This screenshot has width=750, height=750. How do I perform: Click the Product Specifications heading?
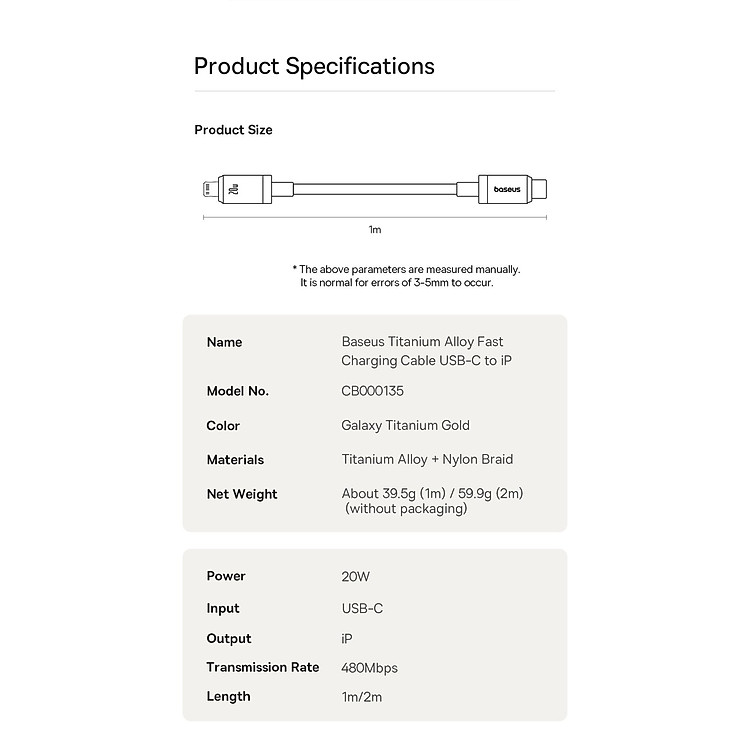coord(314,66)
